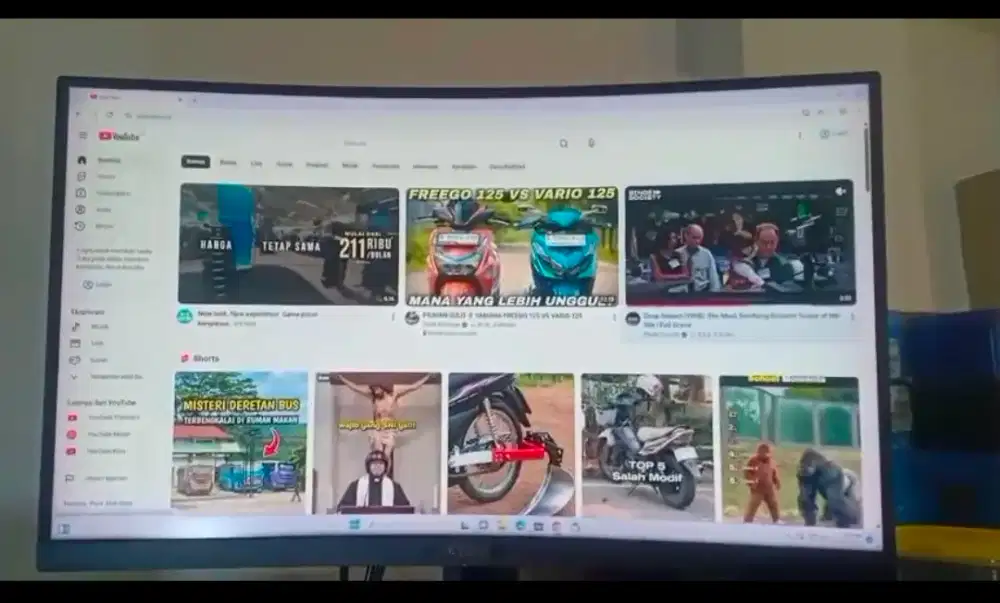Screen dimensions: 1000x603
Task: Open the Freego 125 vs Vario 125 video title
Action: click(x=502, y=316)
